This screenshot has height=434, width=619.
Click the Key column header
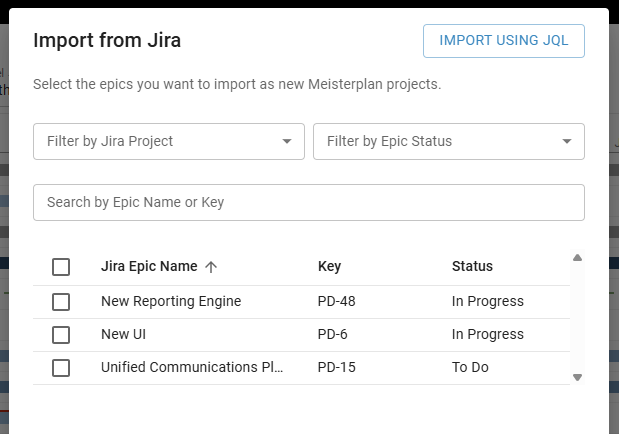tap(329, 266)
